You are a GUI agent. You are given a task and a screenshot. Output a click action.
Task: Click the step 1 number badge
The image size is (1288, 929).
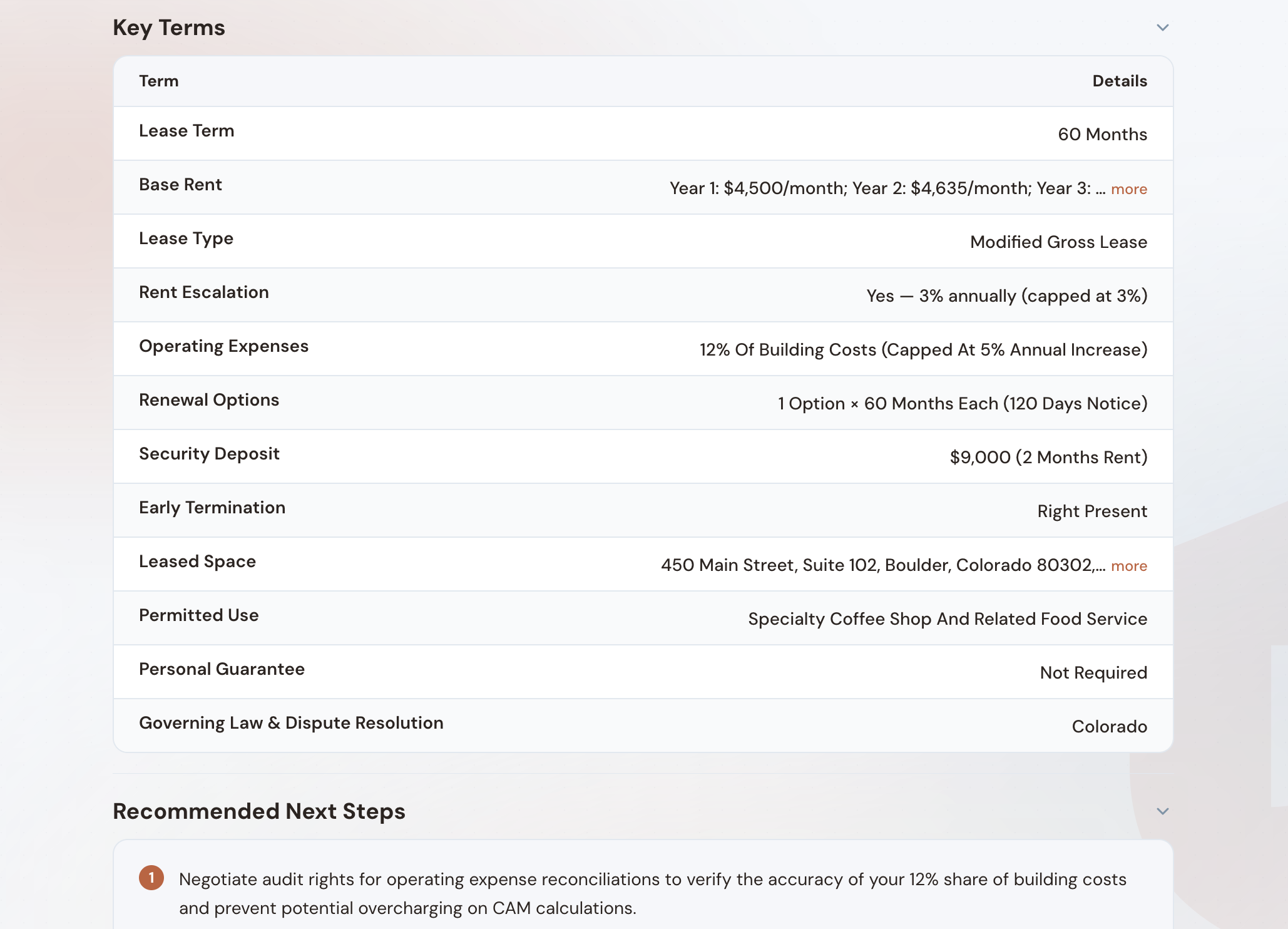click(151, 878)
